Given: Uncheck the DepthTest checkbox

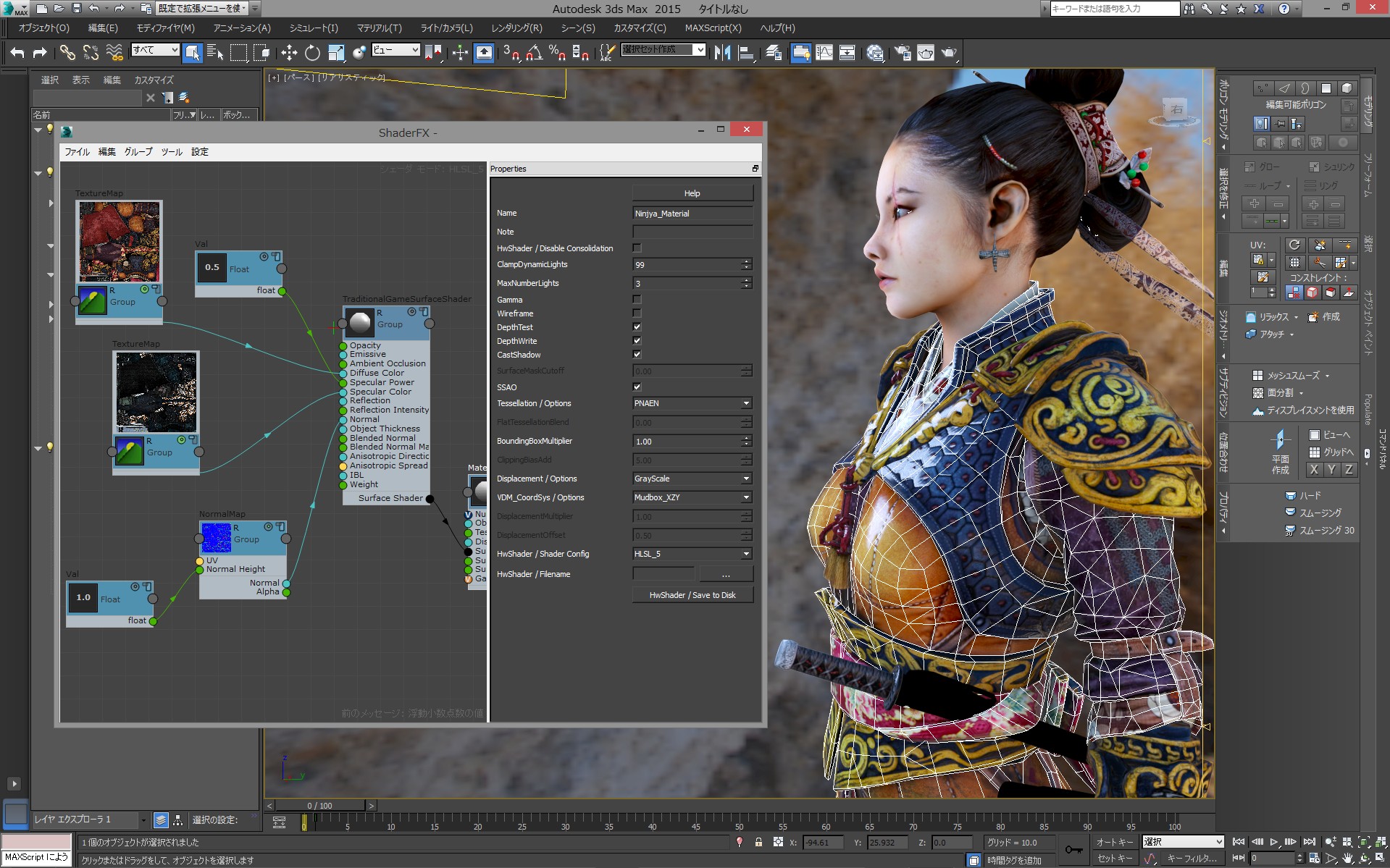Looking at the screenshot, I should pyautogui.click(x=637, y=326).
